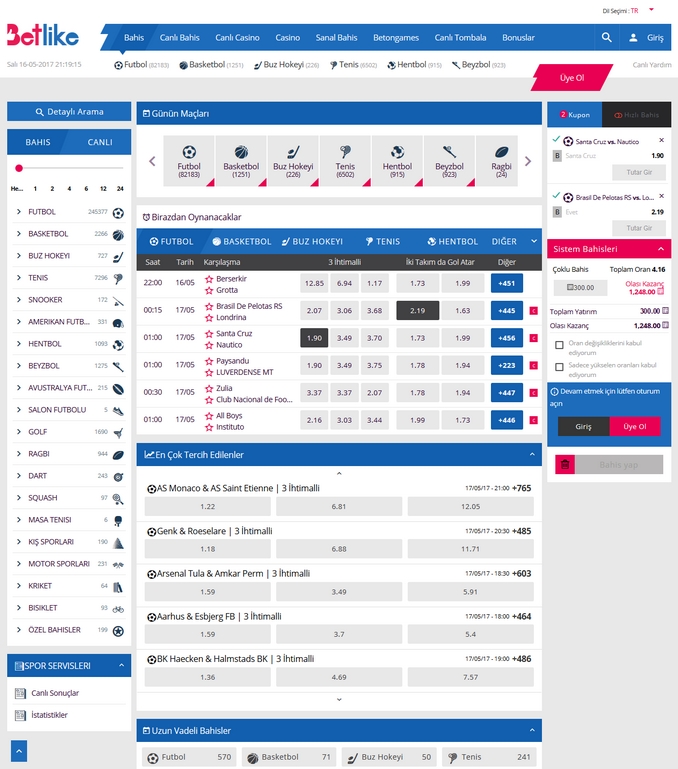Viewport: 678px width, 769px height.
Task: Select Hentbol icon card in Günün Maçları
Action: [x=397, y=161]
